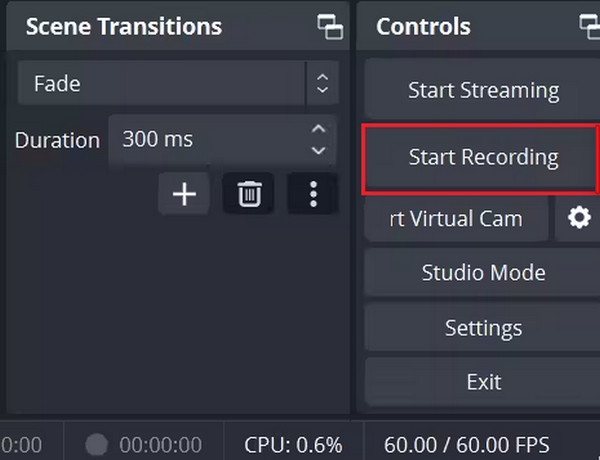Toggle Studio Mode

pos(483,273)
